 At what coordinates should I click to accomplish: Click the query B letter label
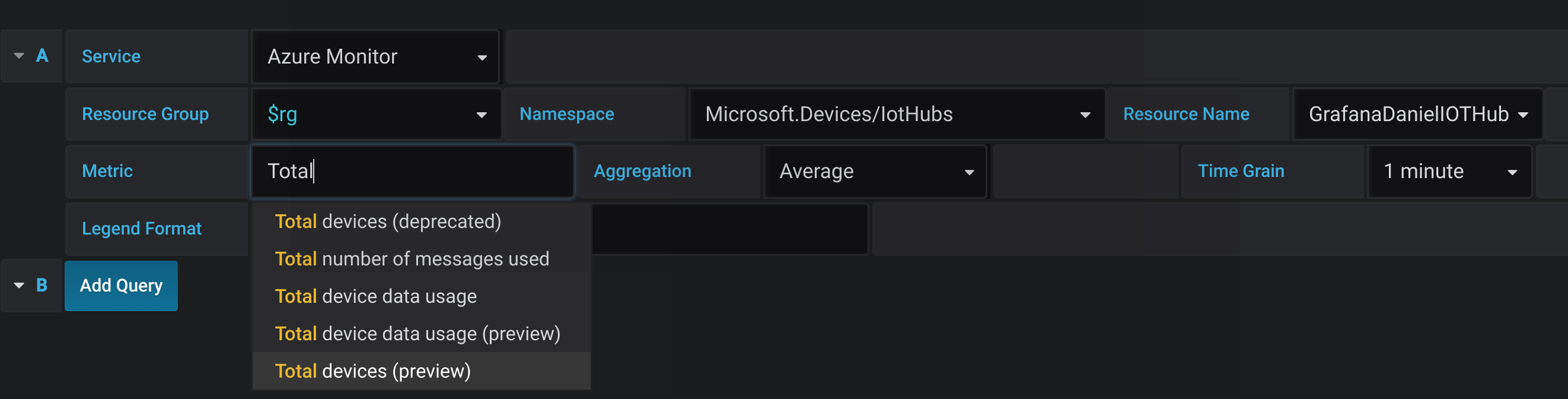42,286
